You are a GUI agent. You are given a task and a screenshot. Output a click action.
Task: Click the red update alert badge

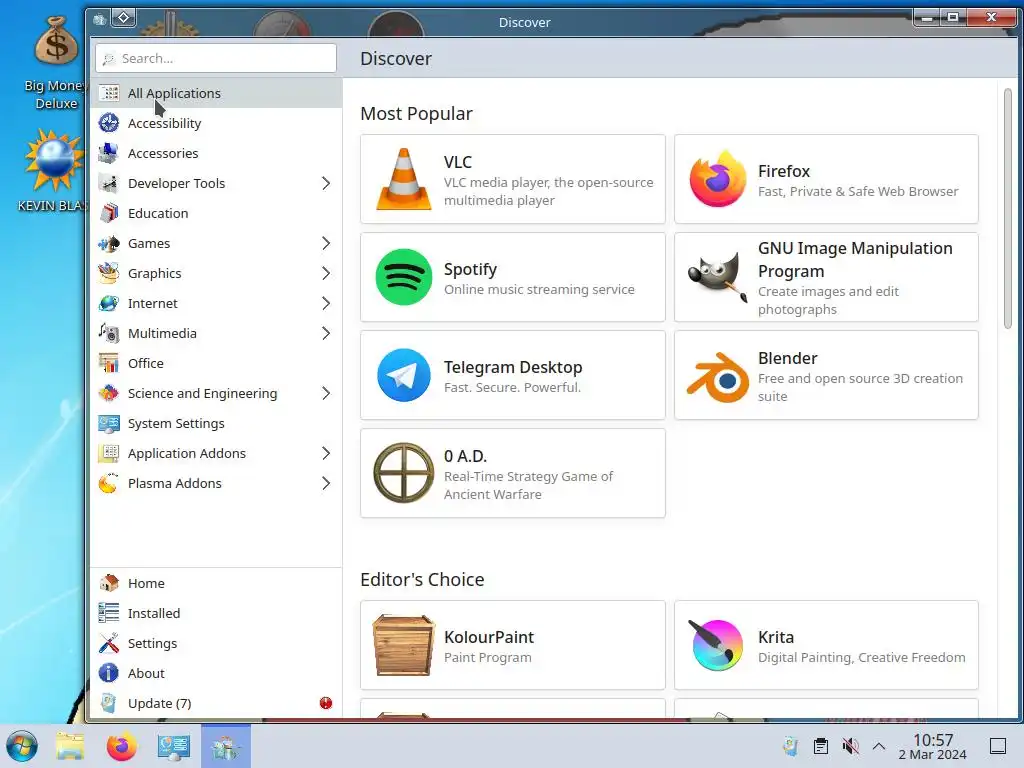[x=326, y=703]
